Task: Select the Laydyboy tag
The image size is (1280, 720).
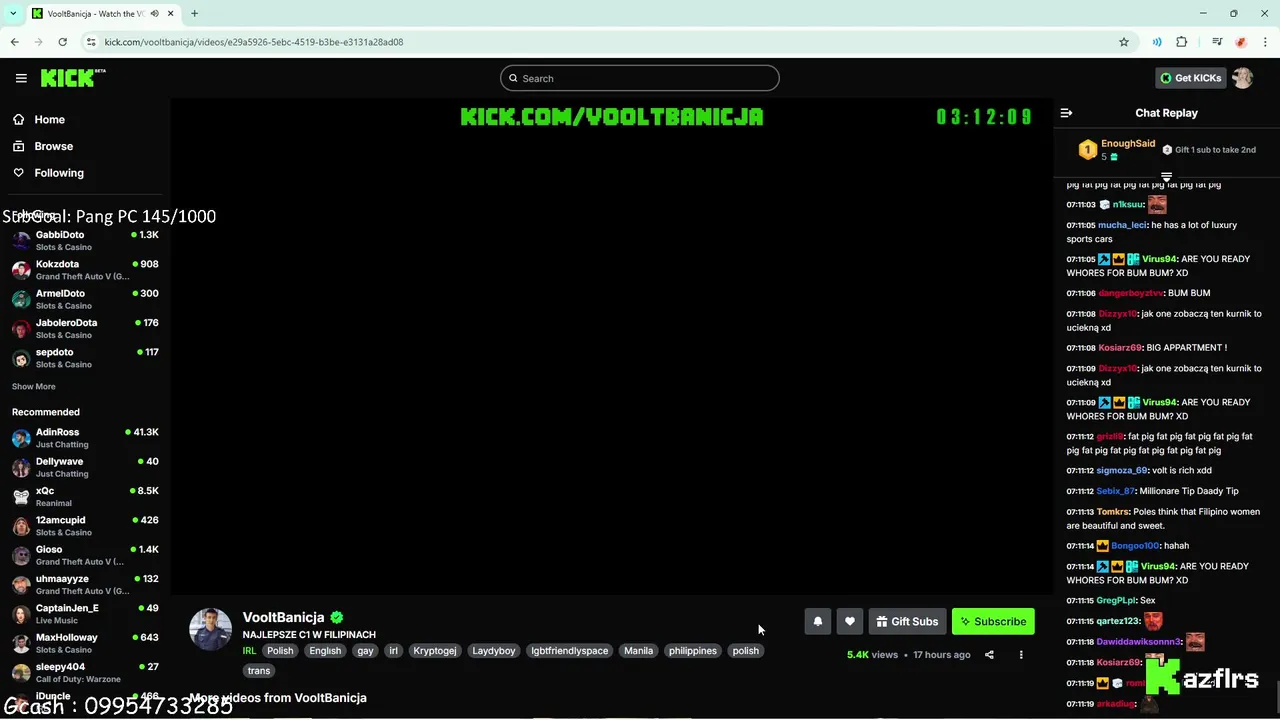Action: (494, 651)
